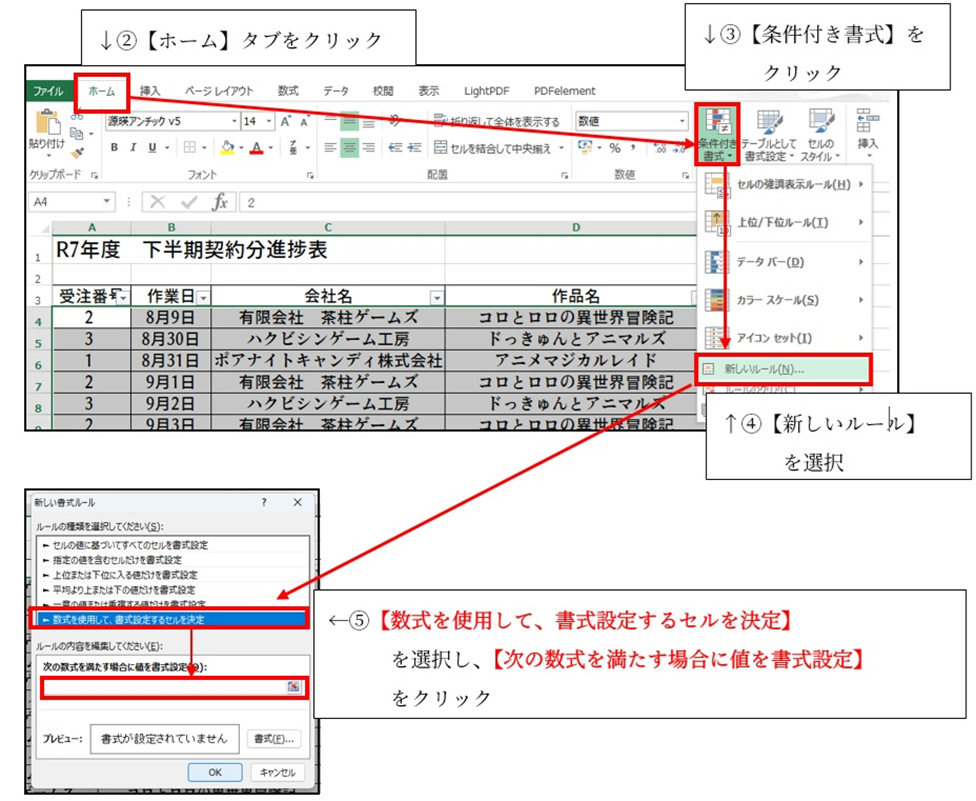Open the セルのスタイル cell styles icon

coord(820,125)
